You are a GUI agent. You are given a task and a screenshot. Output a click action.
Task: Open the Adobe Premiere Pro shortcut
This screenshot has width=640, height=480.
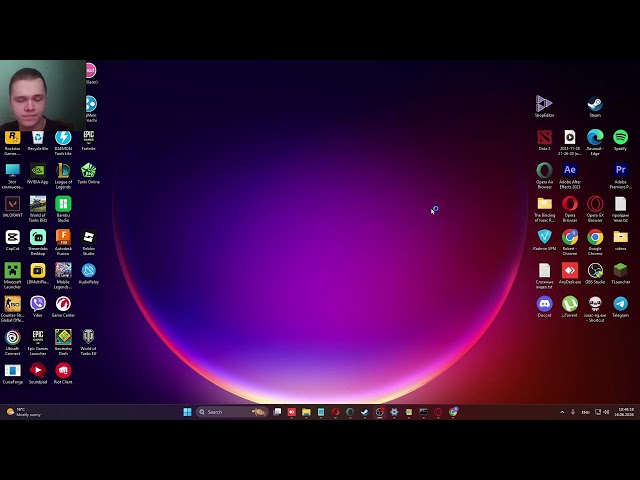620,176
